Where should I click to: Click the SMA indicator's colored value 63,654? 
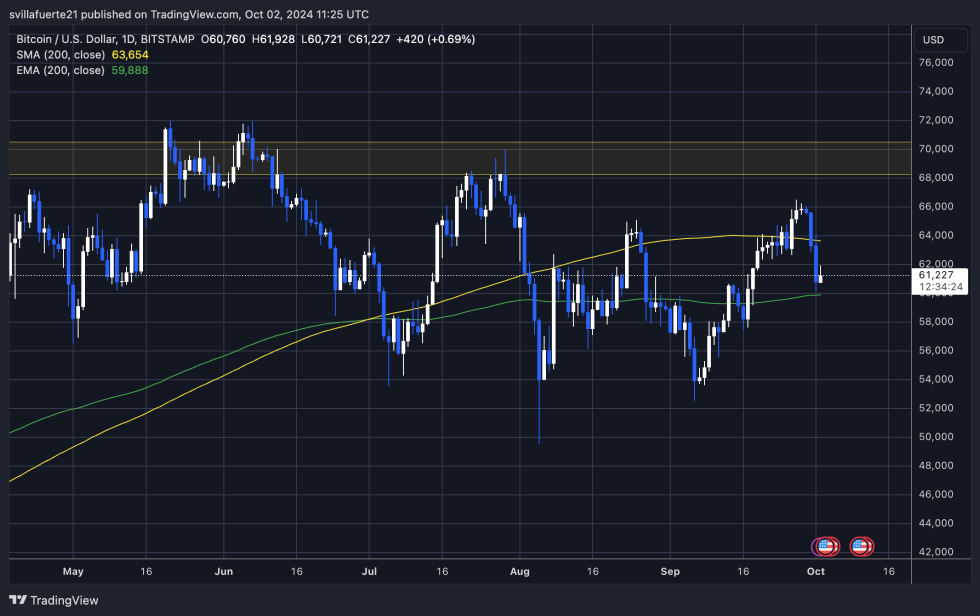tap(130, 54)
